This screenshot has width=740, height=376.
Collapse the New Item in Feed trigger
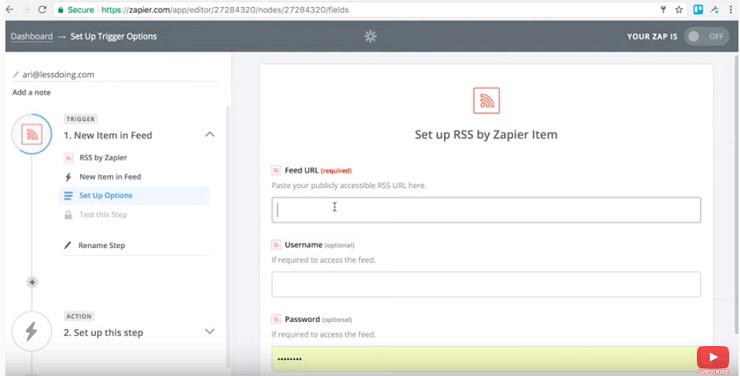pyautogui.click(x=210, y=134)
